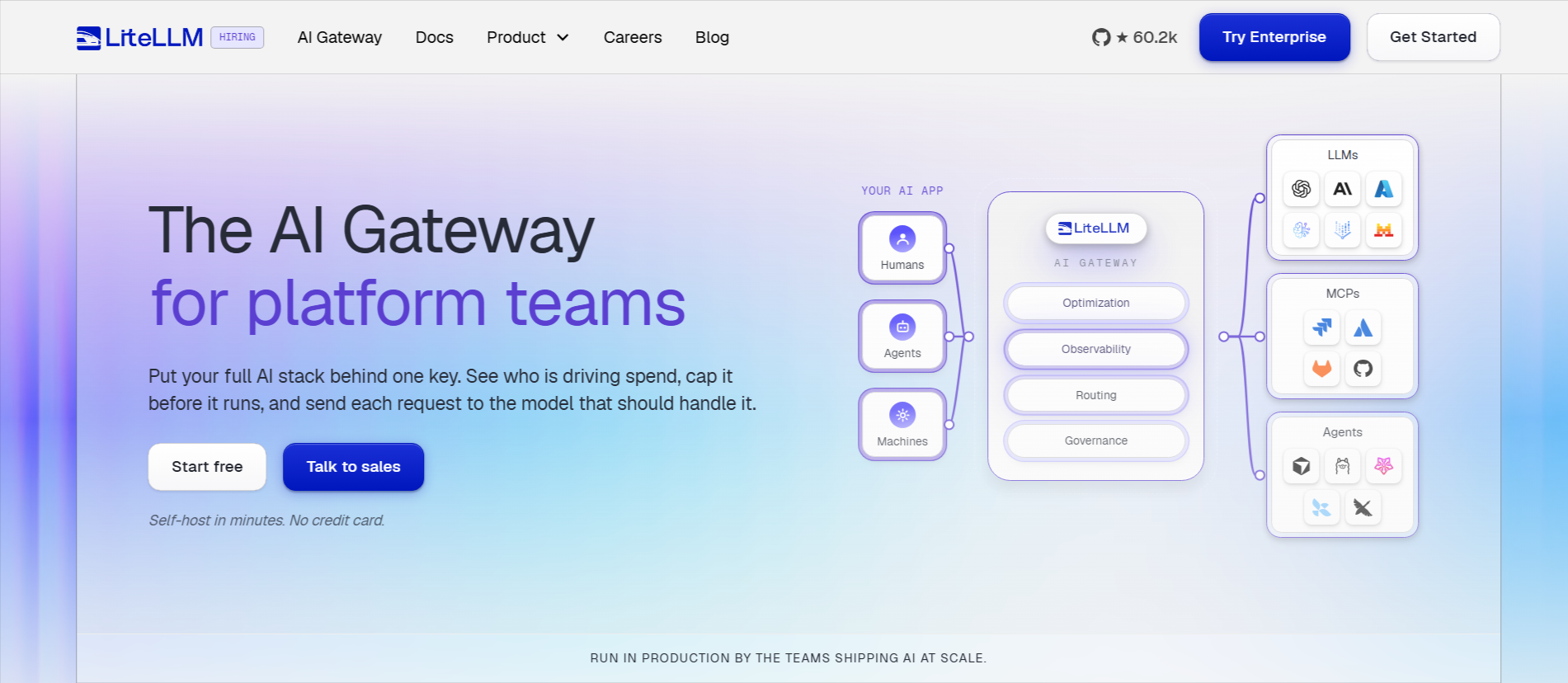Click the Talk to sales button

pyautogui.click(x=354, y=467)
